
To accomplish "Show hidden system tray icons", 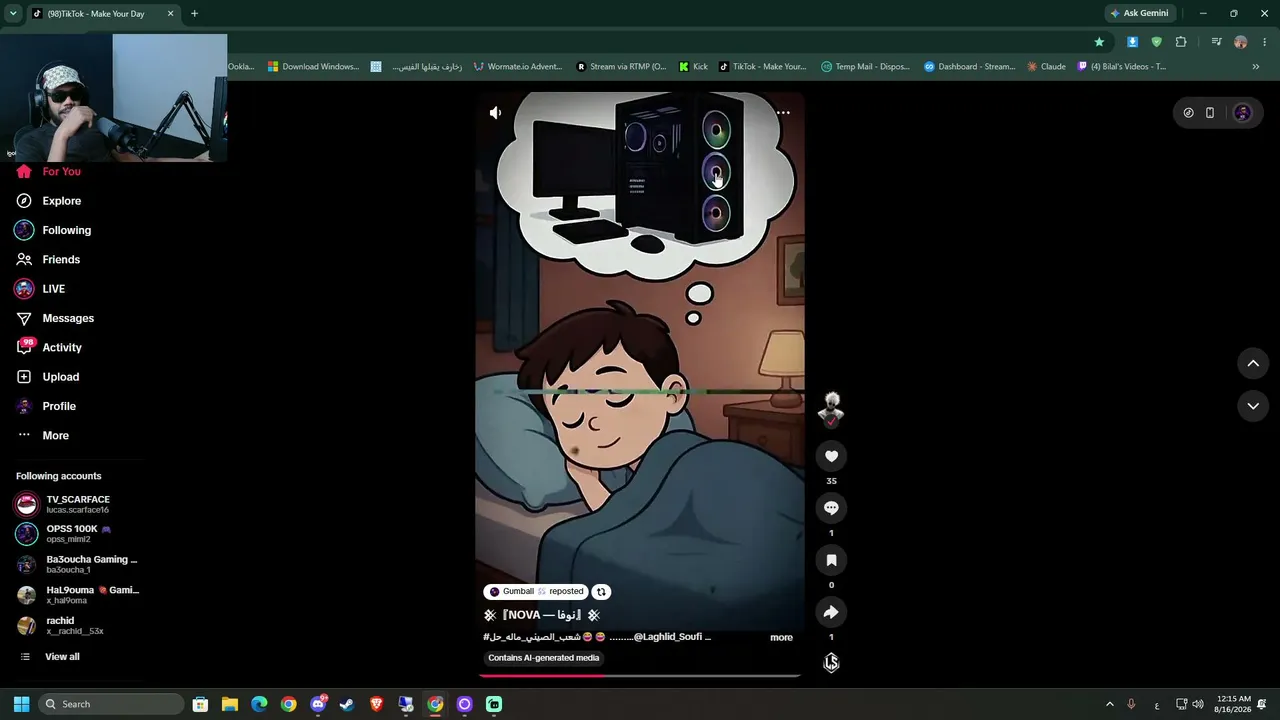I will [1109, 704].
